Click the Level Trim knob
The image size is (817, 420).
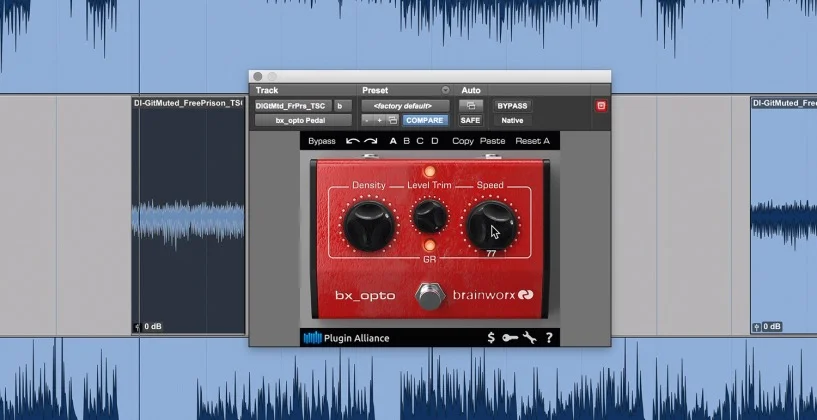(429, 216)
